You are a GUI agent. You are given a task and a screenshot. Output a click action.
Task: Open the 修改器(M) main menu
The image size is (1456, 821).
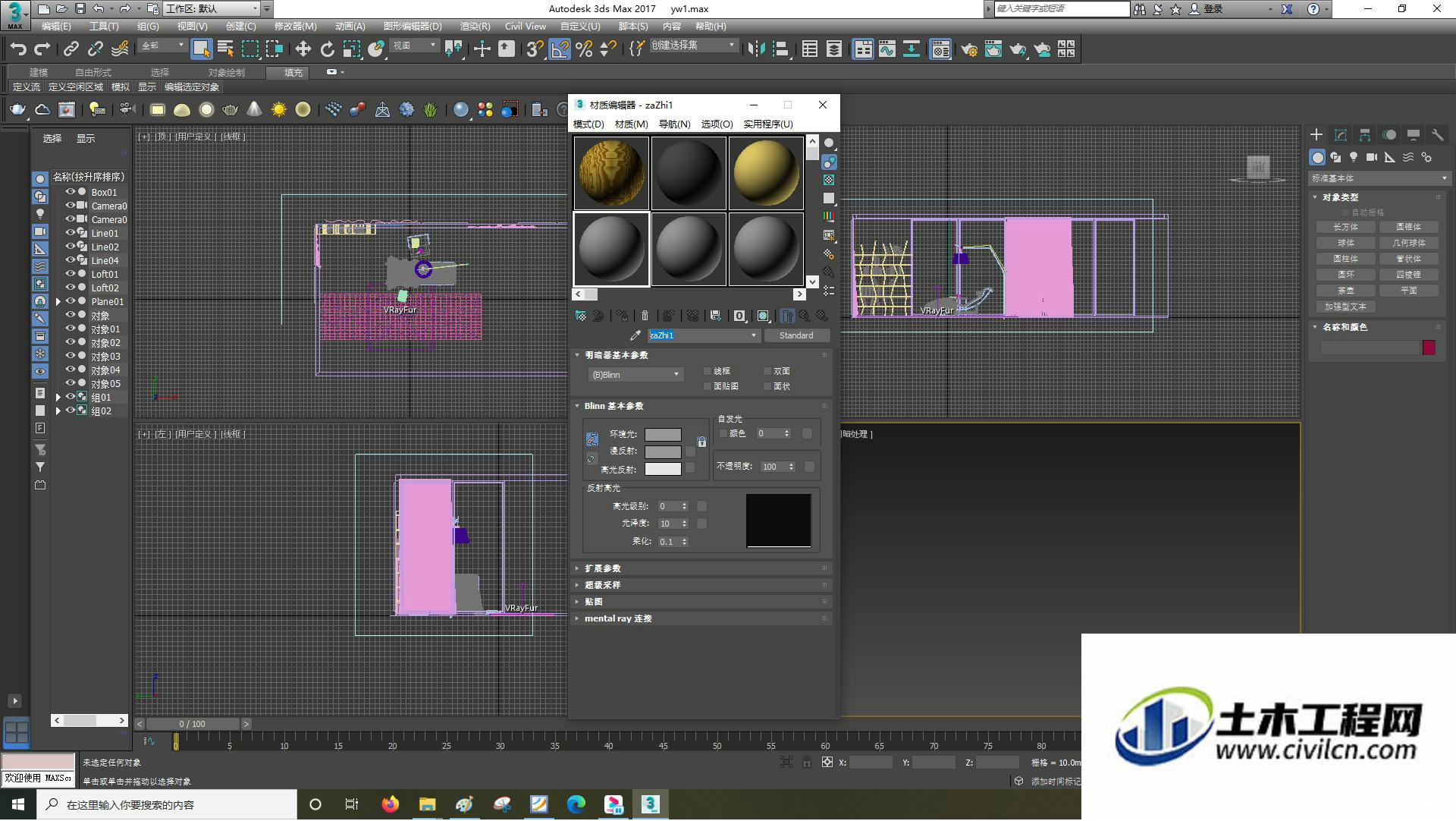(295, 27)
